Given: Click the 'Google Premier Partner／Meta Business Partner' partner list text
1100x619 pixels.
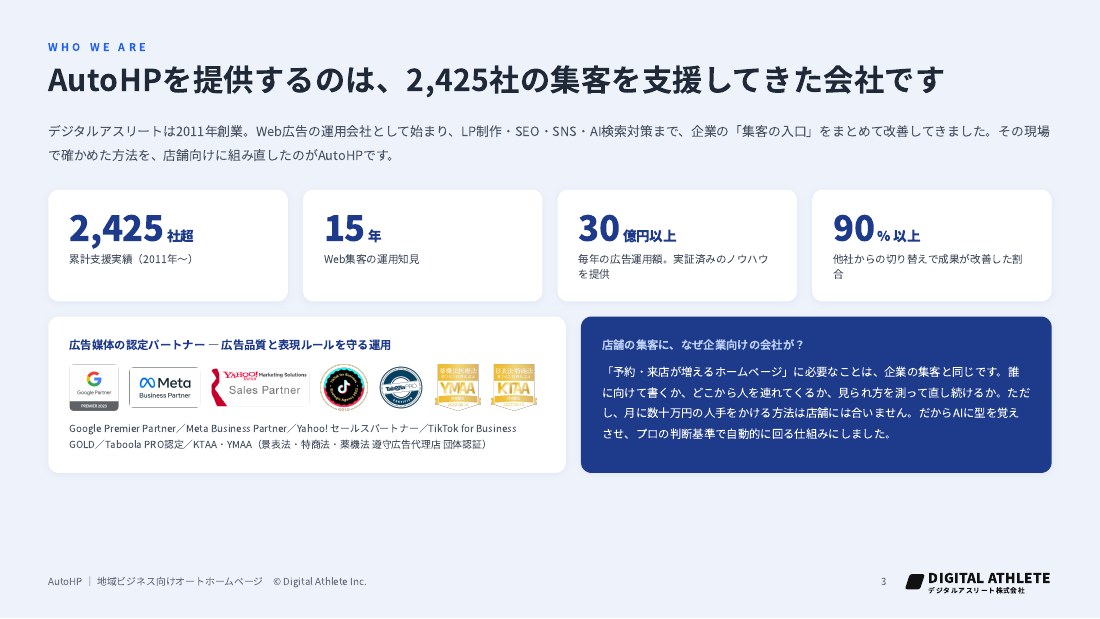Looking at the screenshot, I should coord(293,436).
